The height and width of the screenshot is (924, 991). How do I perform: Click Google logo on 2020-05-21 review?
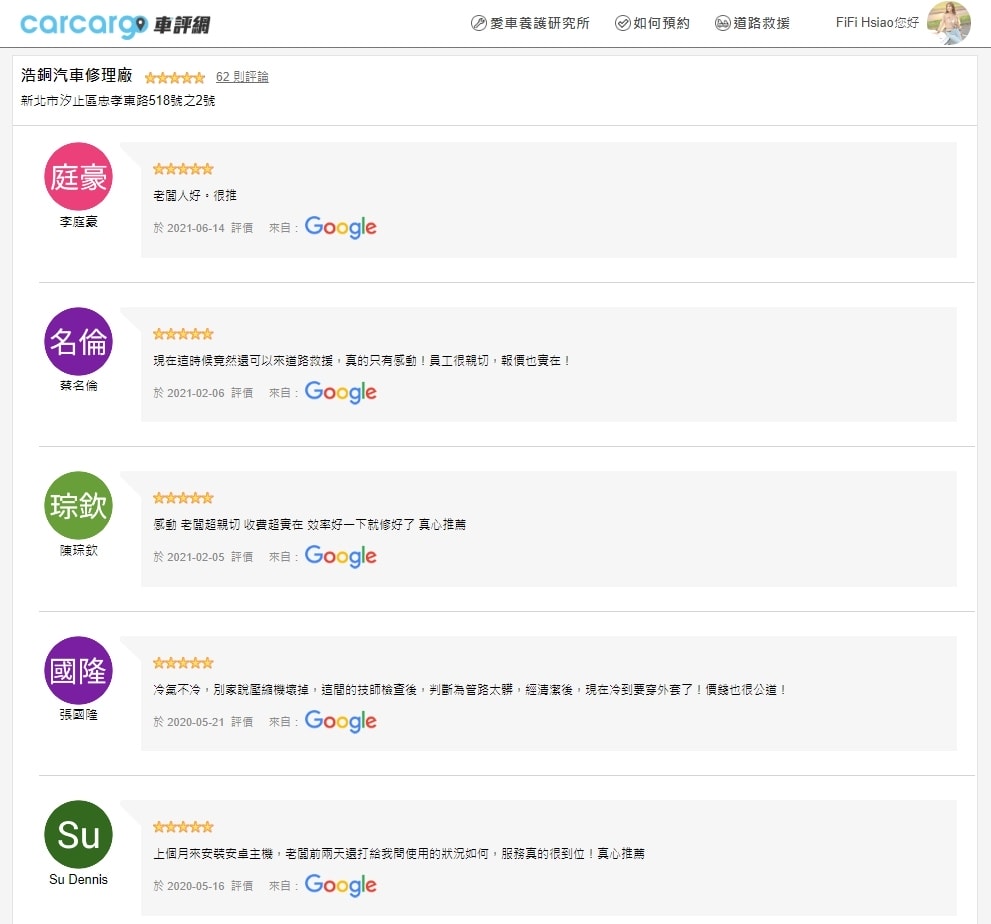tap(340, 721)
